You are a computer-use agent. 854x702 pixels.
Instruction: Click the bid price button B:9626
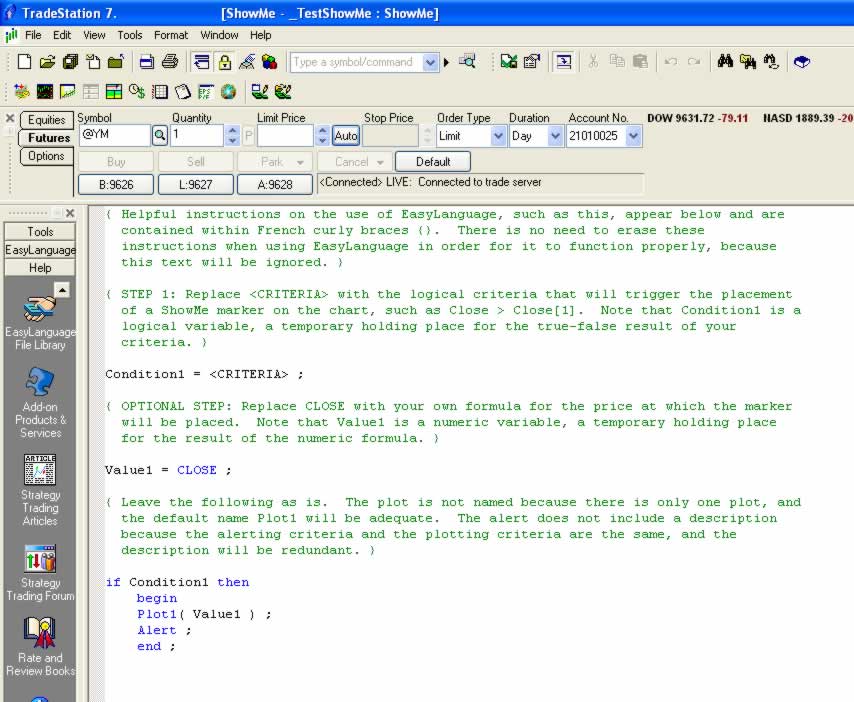click(x=116, y=185)
